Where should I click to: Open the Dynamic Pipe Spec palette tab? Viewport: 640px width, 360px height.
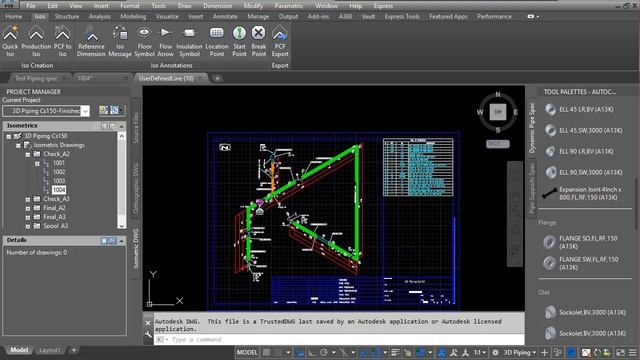pyautogui.click(x=532, y=128)
